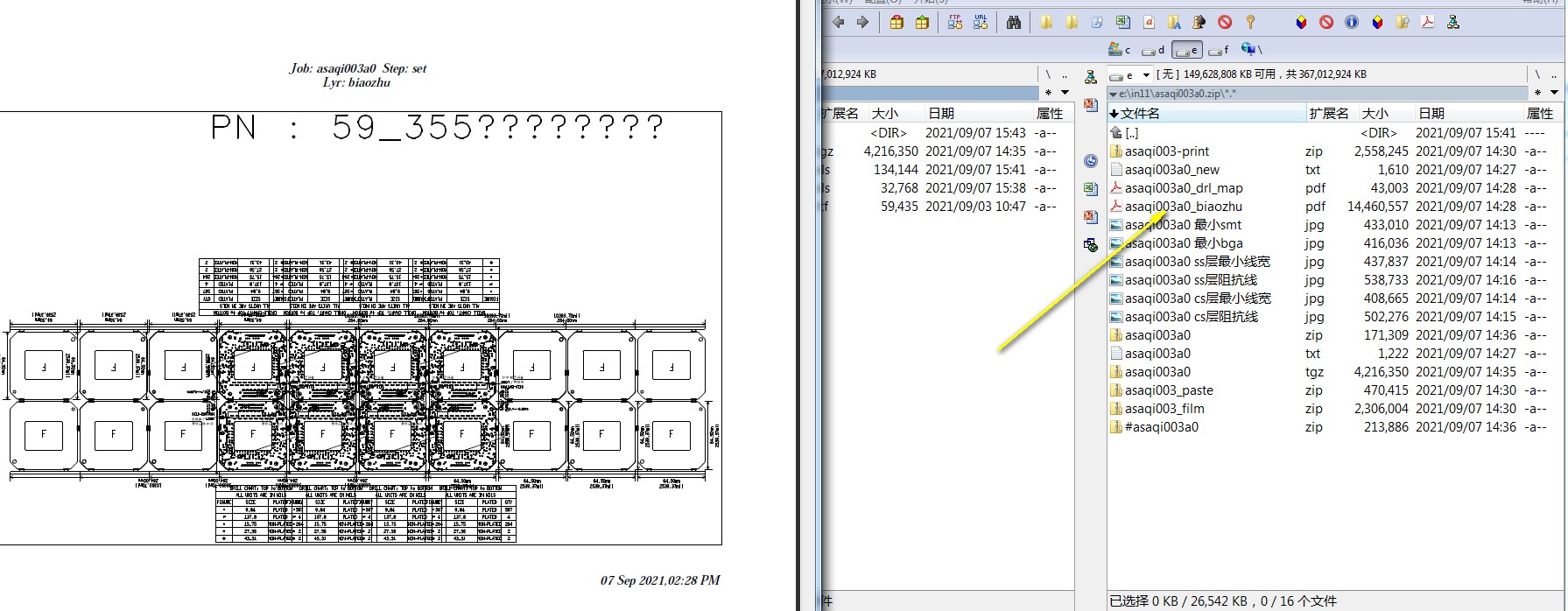Select the asaqi003a0 cs层最小线宽 jpg file

[x=1335, y=298]
